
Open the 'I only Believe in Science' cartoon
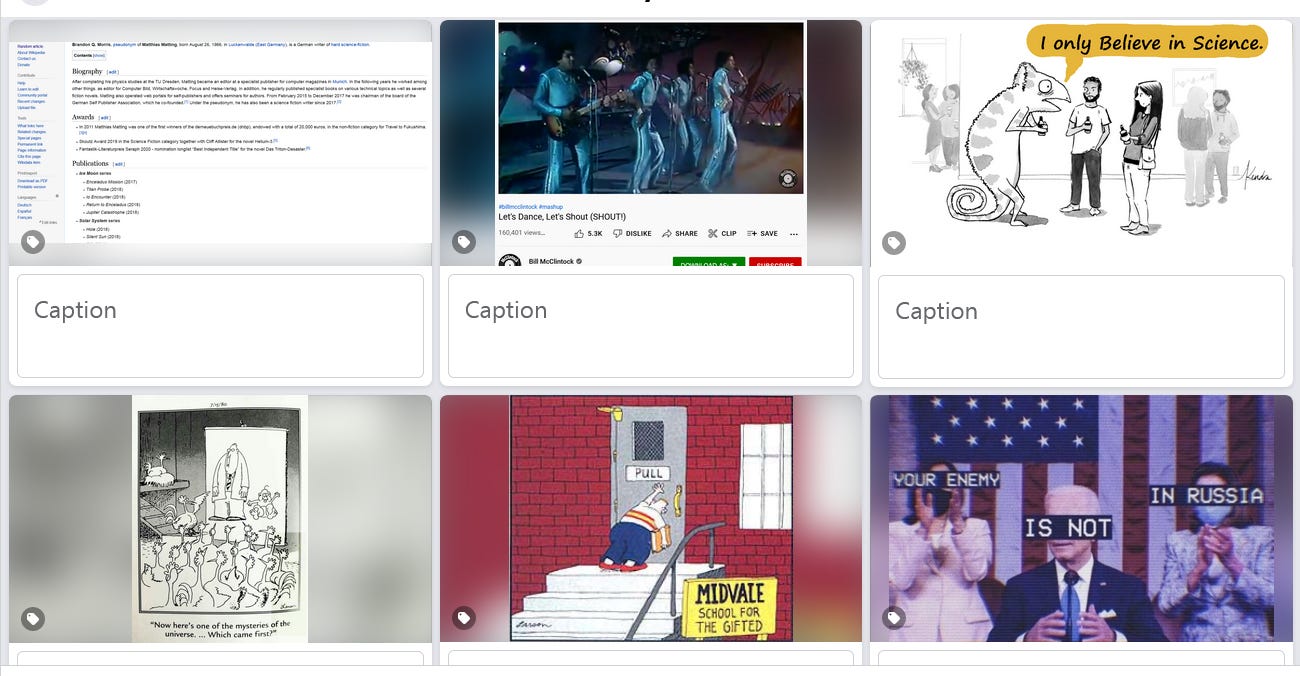tap(1081, 143)
